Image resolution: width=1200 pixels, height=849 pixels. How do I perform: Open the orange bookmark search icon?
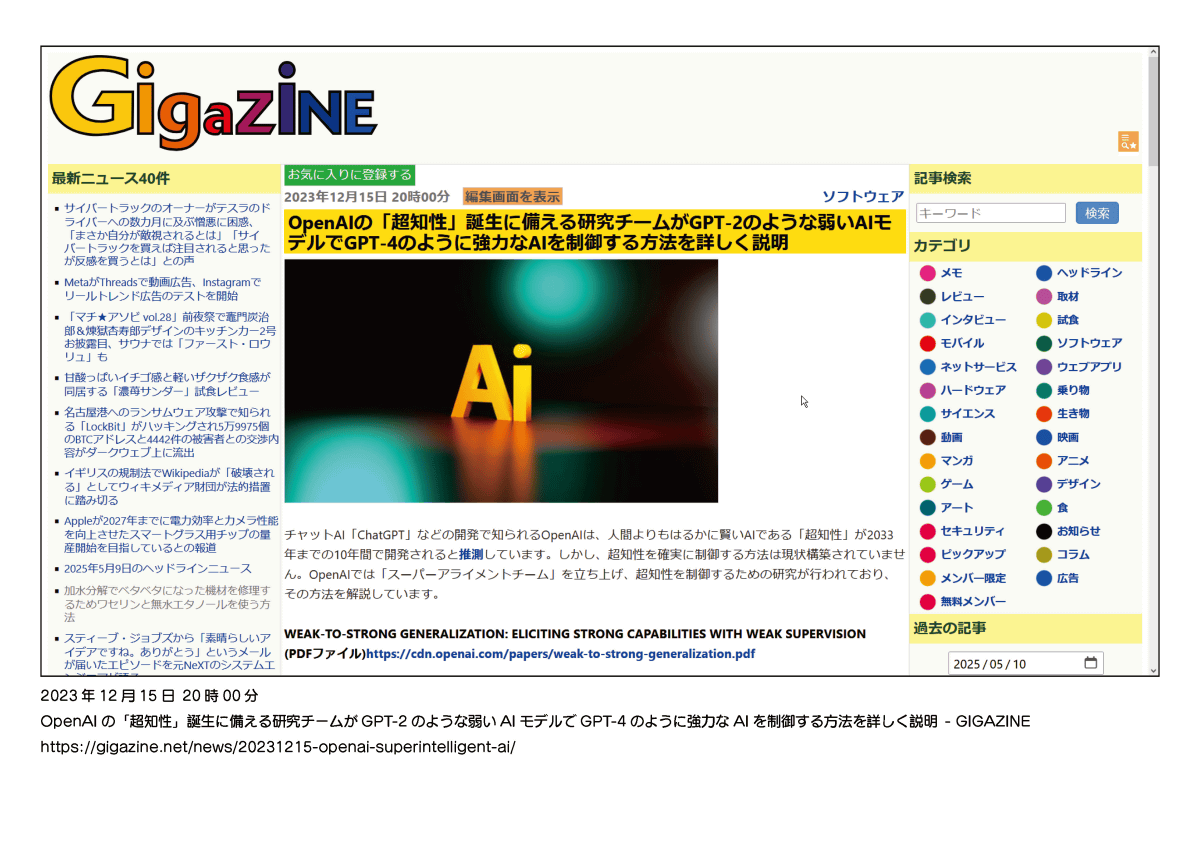pos(1128,142)
